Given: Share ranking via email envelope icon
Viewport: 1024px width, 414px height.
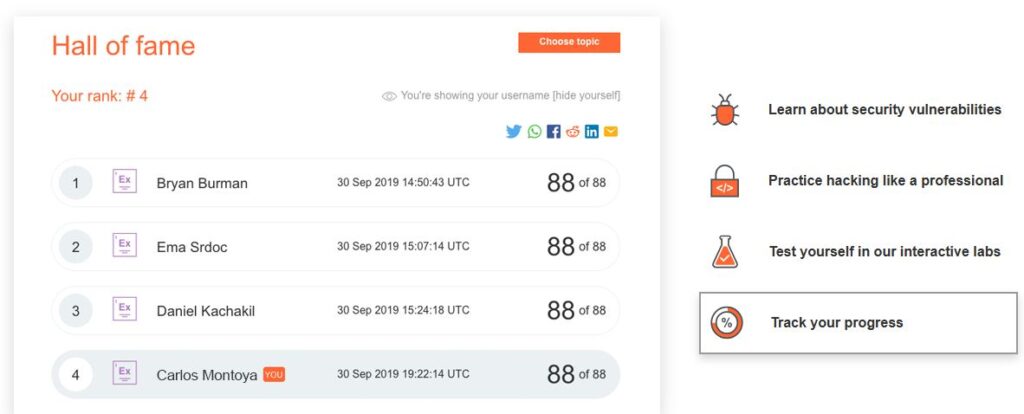Looking at the screenshot, I should [611, 132].
